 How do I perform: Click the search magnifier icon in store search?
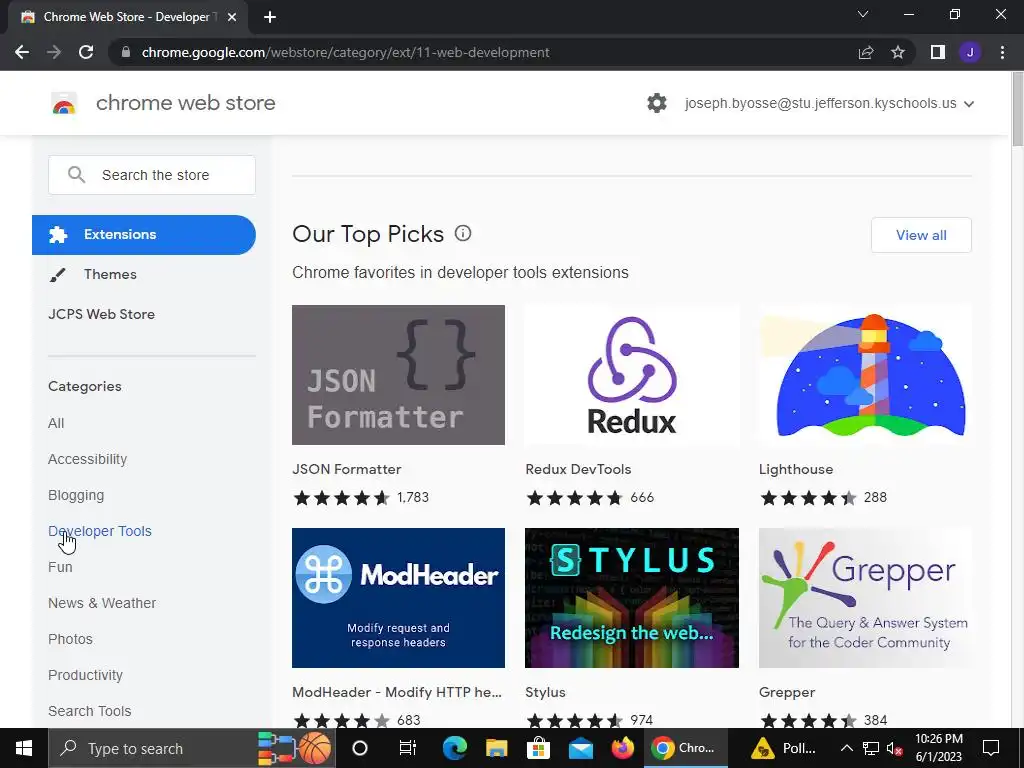pos(76,174)
